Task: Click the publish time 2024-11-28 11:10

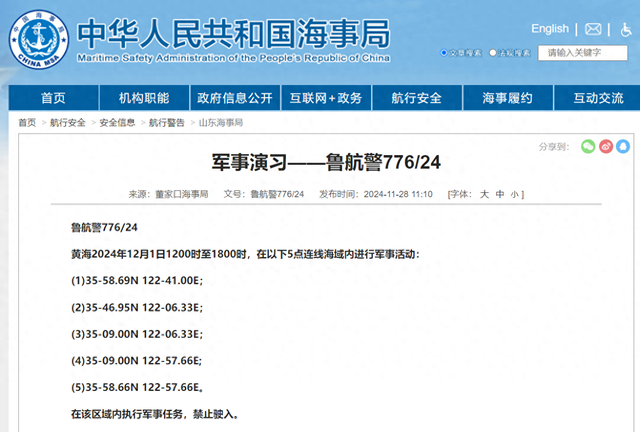Action: pos(398,194)
